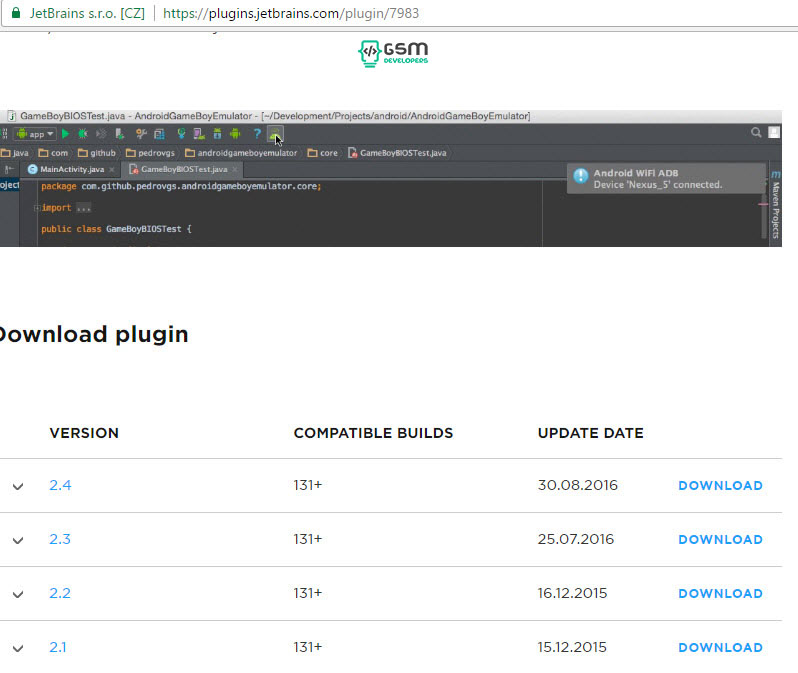Click the 16.12.2015 update date
This screenshot has width=798, height=673.
pyautogui.click(x=572, y=593)
